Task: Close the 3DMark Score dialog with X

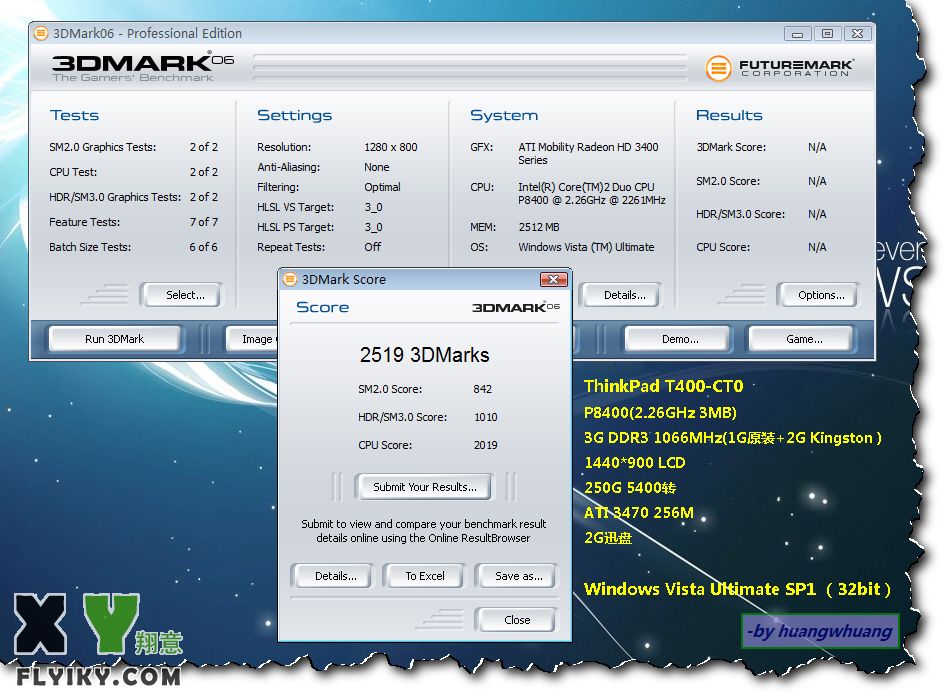Action: click(x=553, y=279)
